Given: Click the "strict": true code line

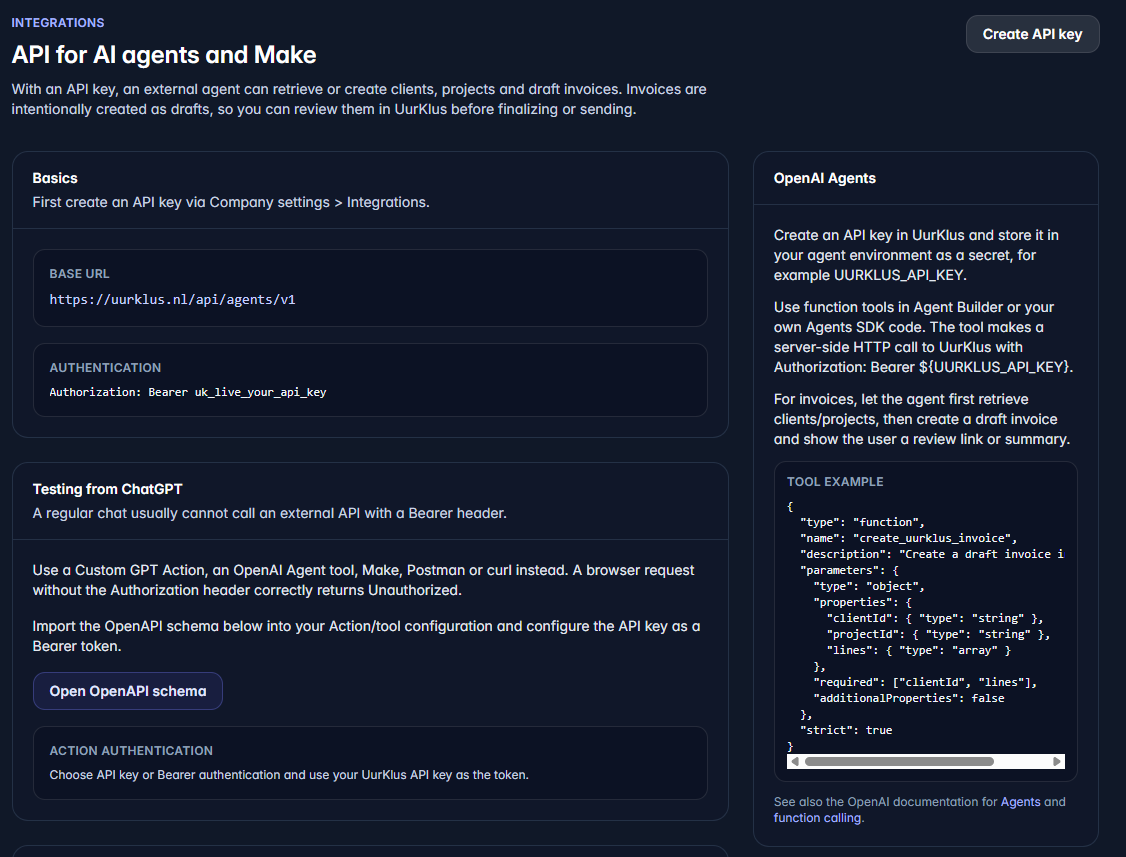Looking at the screenshot, I should point(846,730).
